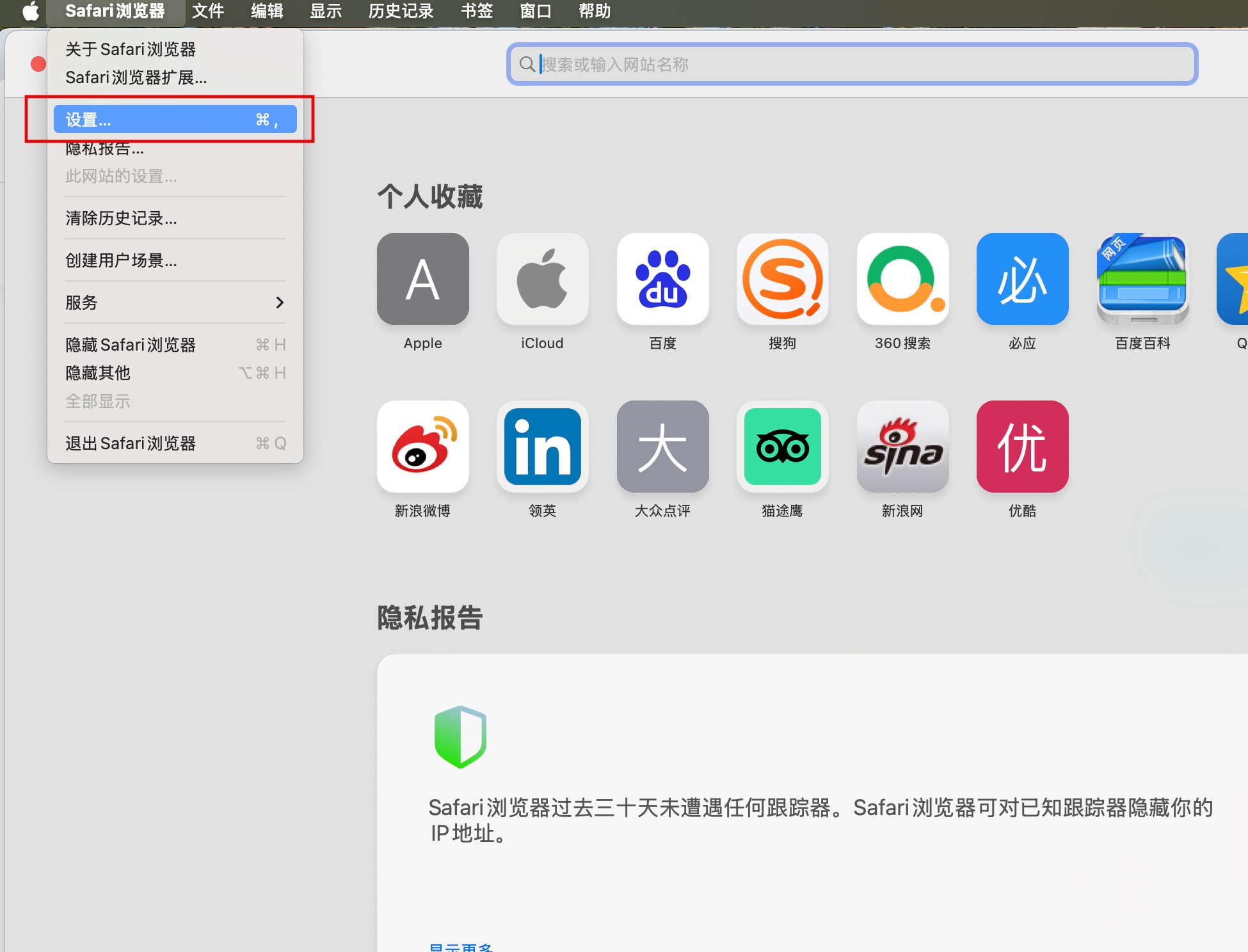The width and height of the screenshot is (1248, 952).
Task: Open the iCloud favorite icon
Action: pyautogui.click(x=542, y=279)
